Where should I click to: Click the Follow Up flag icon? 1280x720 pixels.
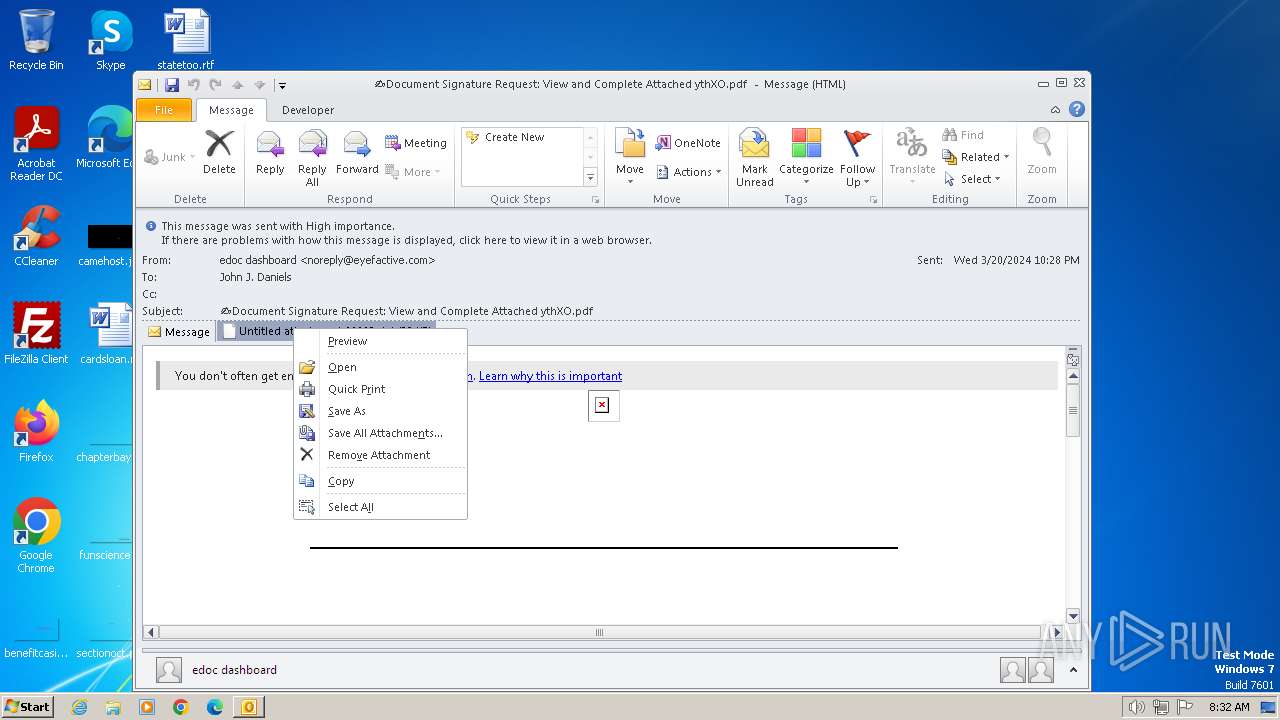[857, 158]
